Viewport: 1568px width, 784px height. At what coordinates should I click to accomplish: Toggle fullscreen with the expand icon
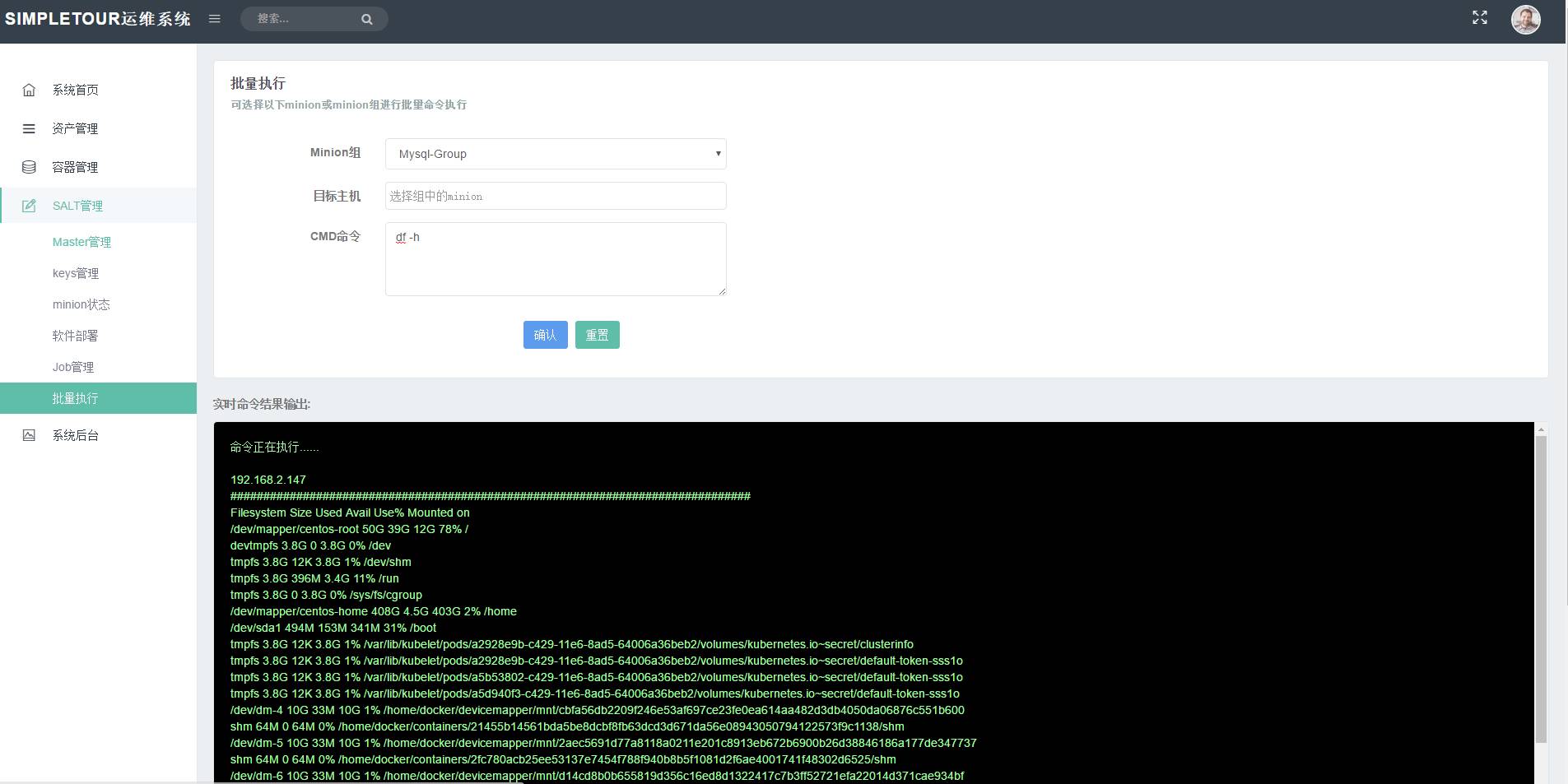[1480, 17]
